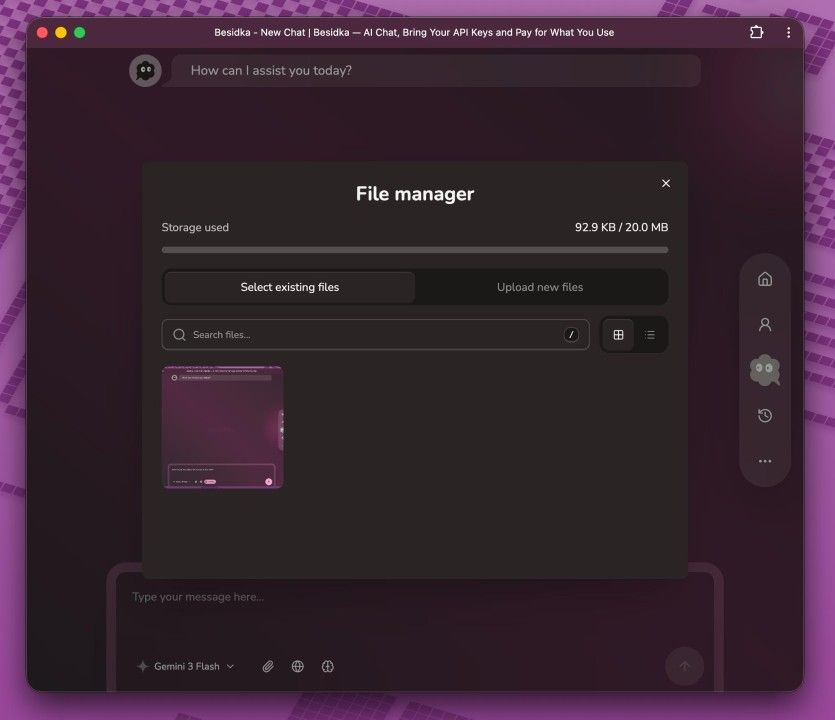835x720 pixels.
Task: Open chat history icon in sidebar
Action: (x=765, y=415)
